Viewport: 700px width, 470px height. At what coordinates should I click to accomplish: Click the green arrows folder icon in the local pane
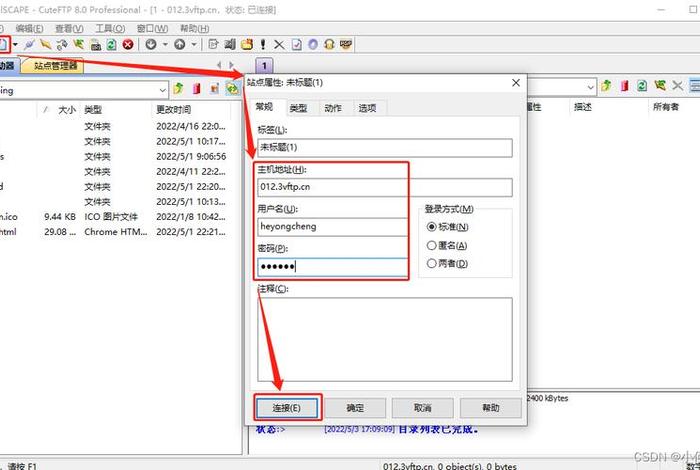click(233, 88)
